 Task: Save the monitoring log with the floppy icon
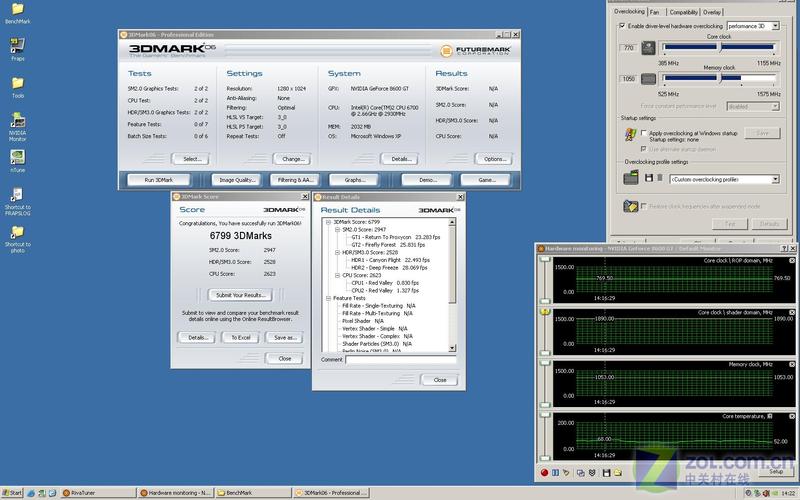[606, 473]
